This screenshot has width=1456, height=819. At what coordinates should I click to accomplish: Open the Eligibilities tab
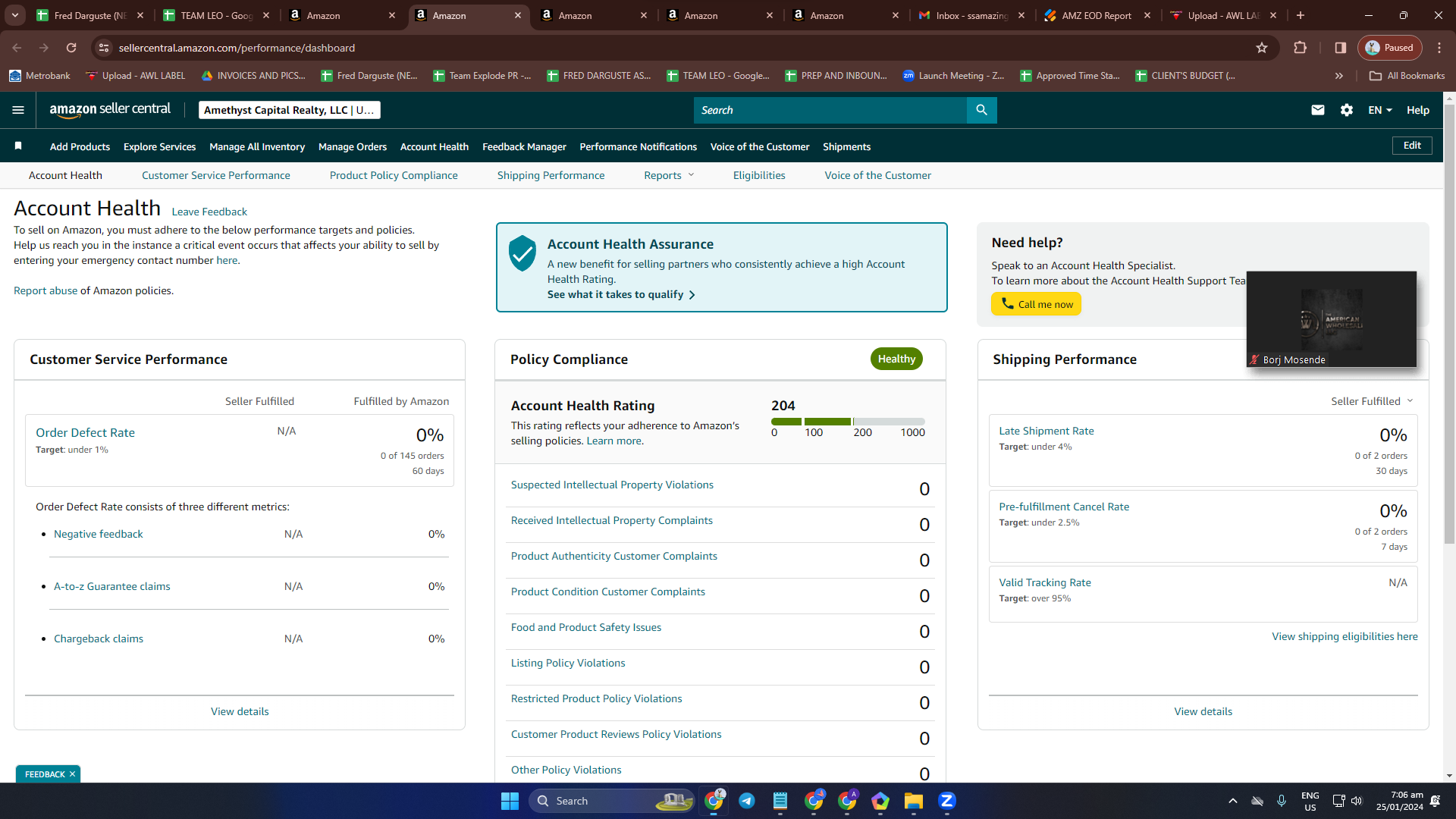[759, 175]
